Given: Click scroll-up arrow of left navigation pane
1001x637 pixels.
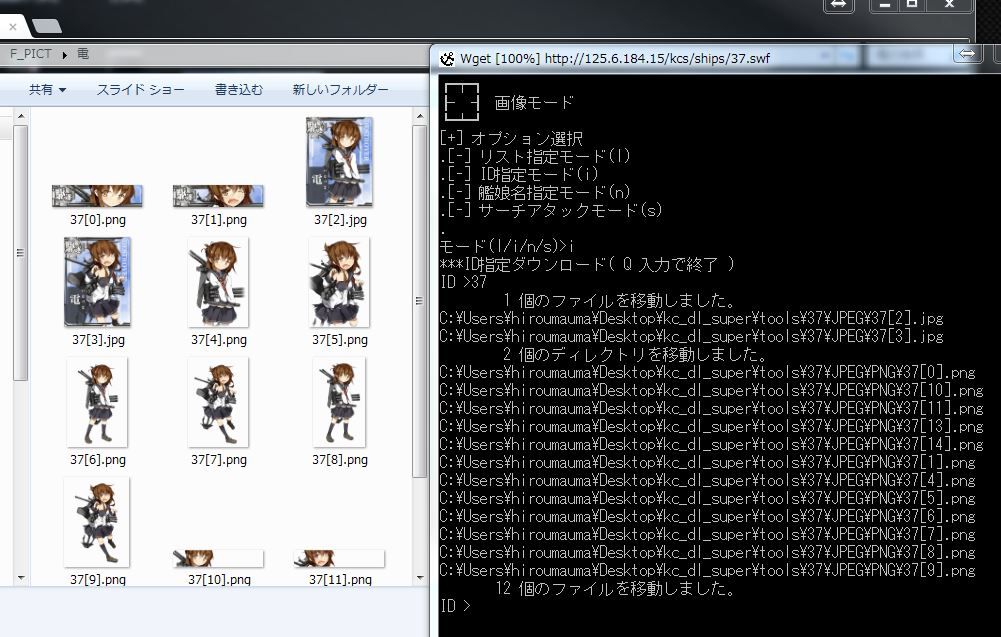Looking at the screenshot, I should click(x=20, y=116).
